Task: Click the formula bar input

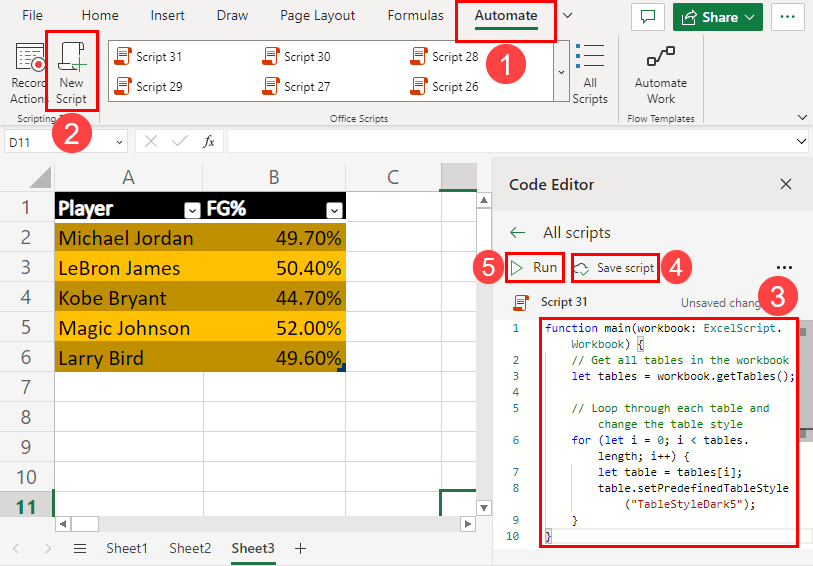Action: [510, 141]
